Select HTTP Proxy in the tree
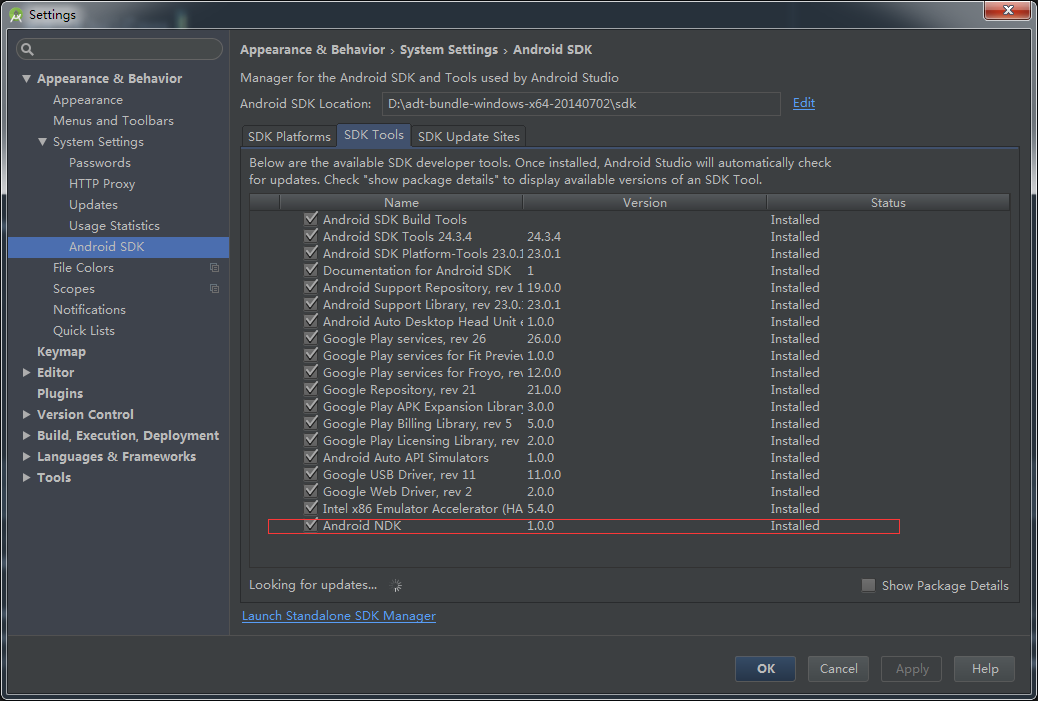1038x701 pixels. [x=102, y=183]
